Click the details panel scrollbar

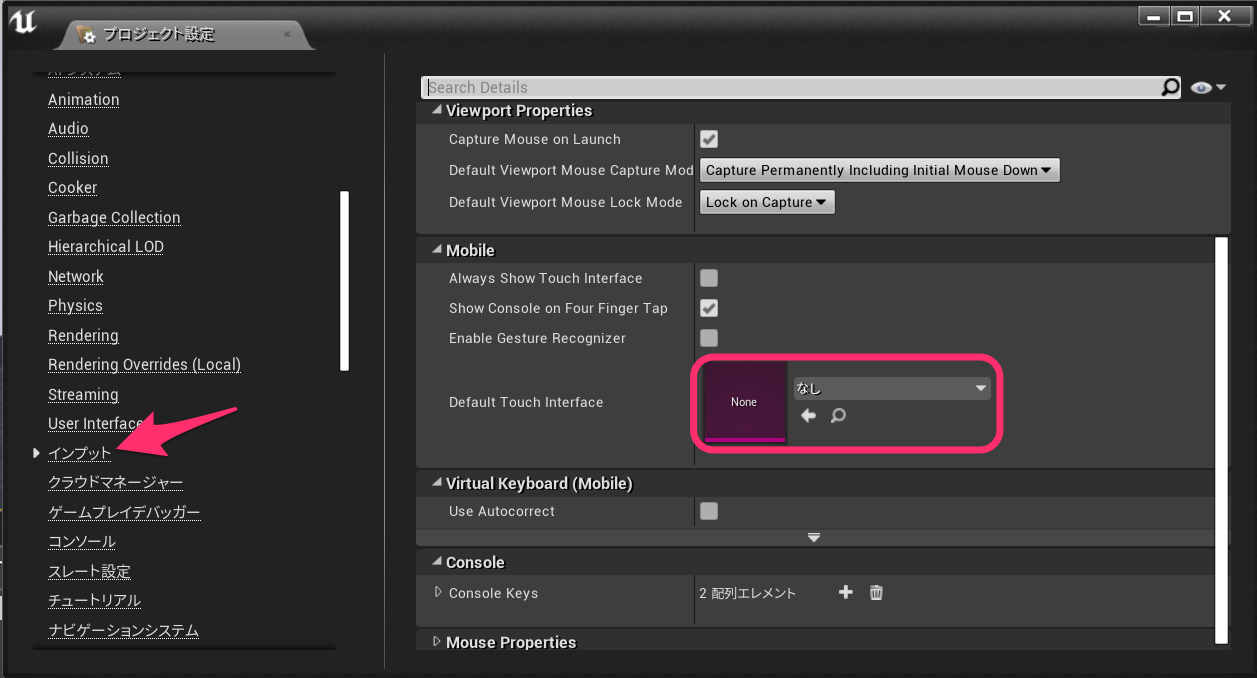(x=1220, y=440)
